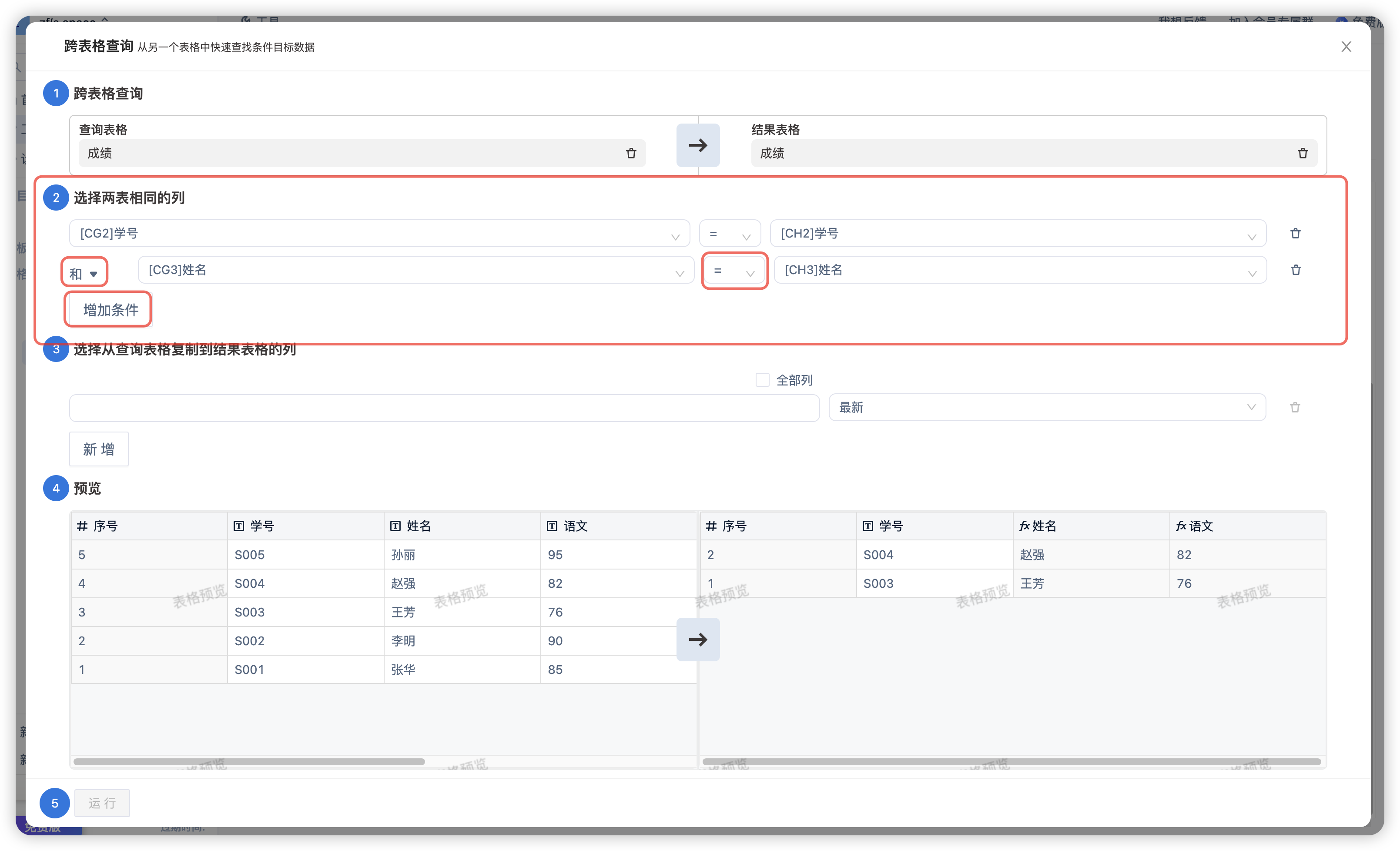The height and width of the screenshot is (851, 1400).
Task: Select cell 赵强 in right preview table
Action: (x=1092, y=555)
